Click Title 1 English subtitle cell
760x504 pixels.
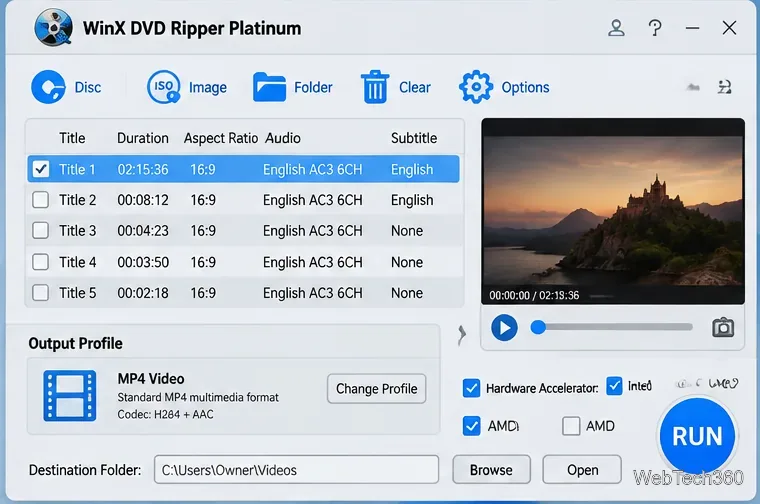point(412,169)
